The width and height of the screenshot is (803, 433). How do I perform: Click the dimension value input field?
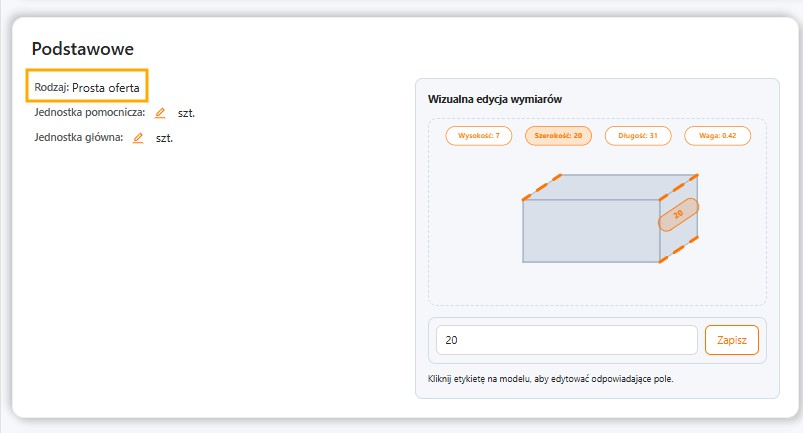(566, 340)
